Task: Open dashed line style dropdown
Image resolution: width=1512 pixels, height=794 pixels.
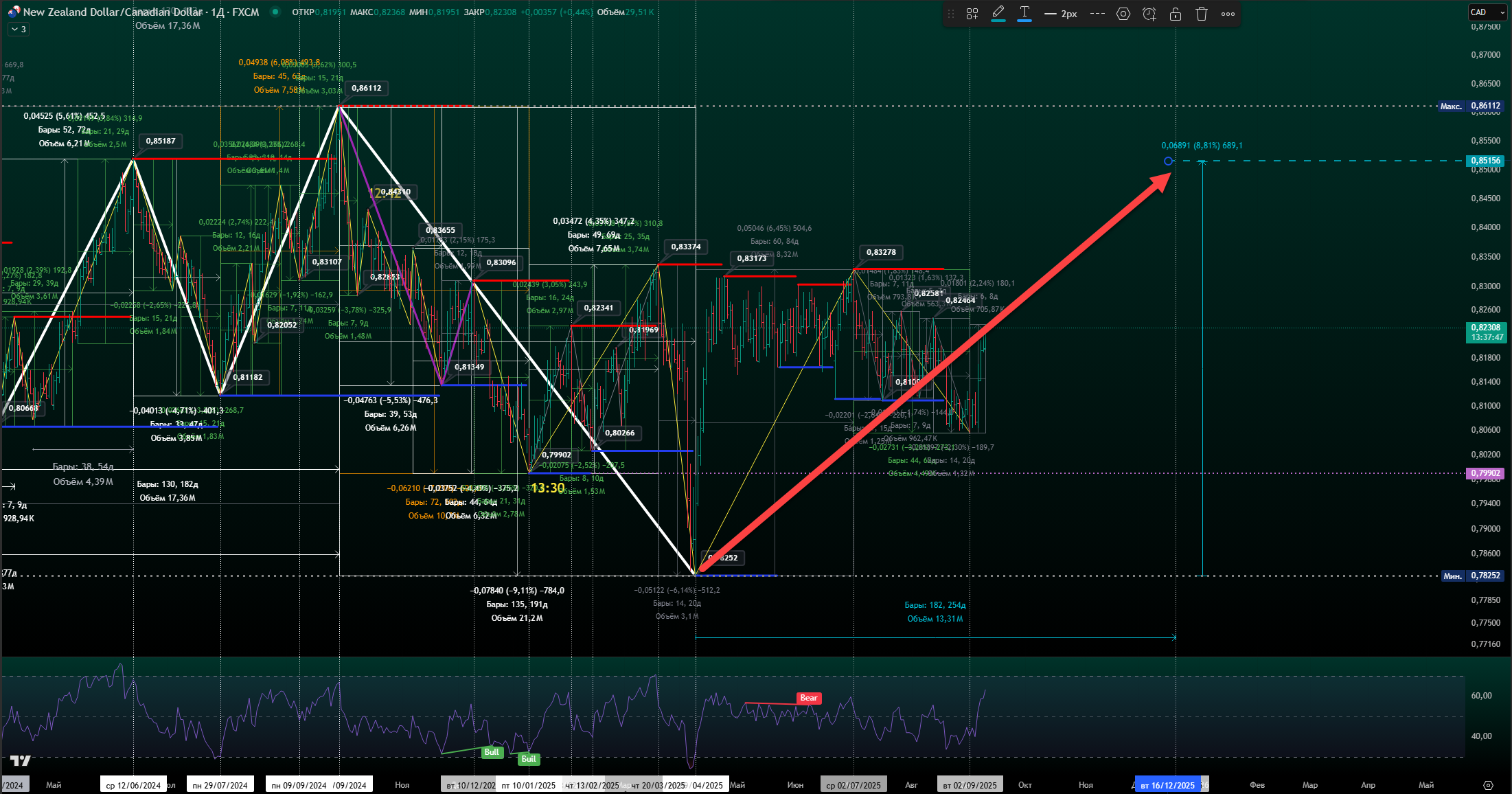Action: tap(1097, 14)
